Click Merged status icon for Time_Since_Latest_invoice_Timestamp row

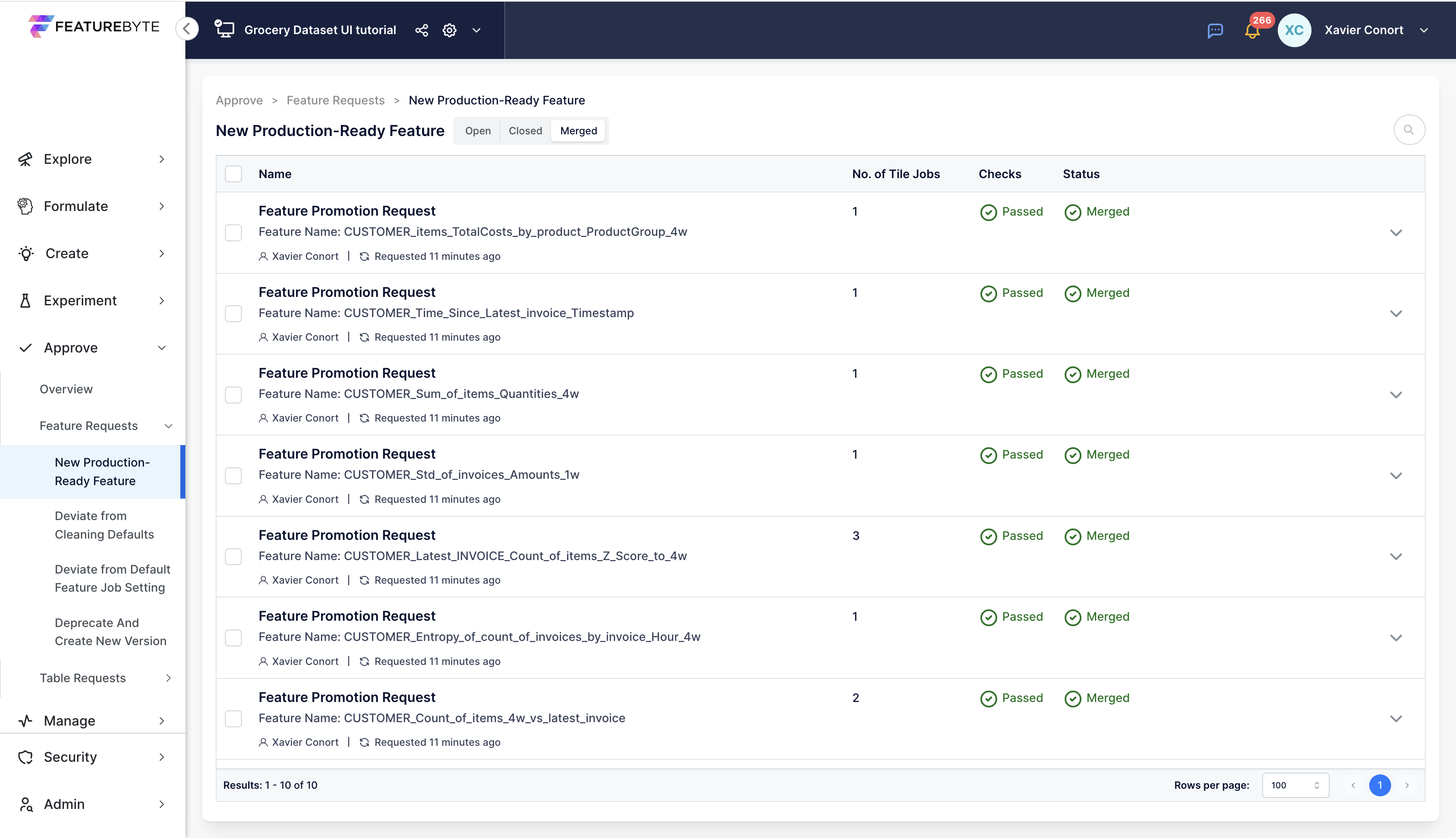[1073, 294]
